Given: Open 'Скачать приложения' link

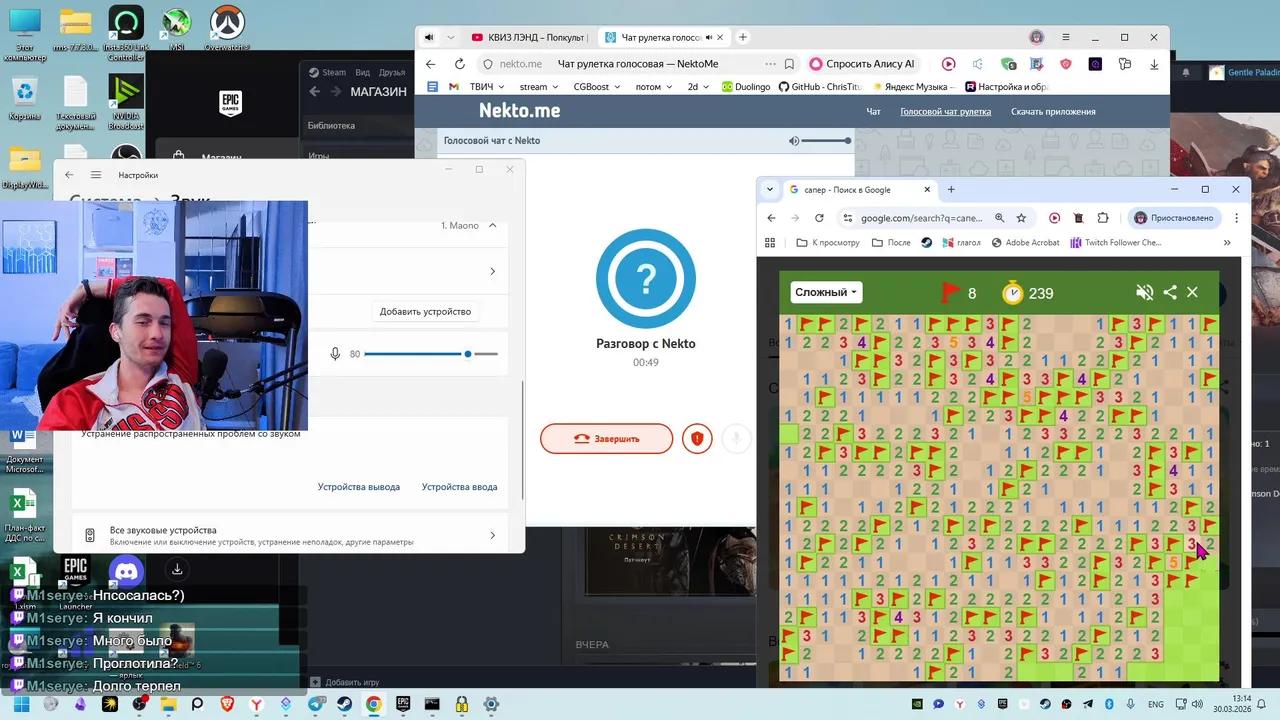Looking at the screenshot, I should point(1053,112).
